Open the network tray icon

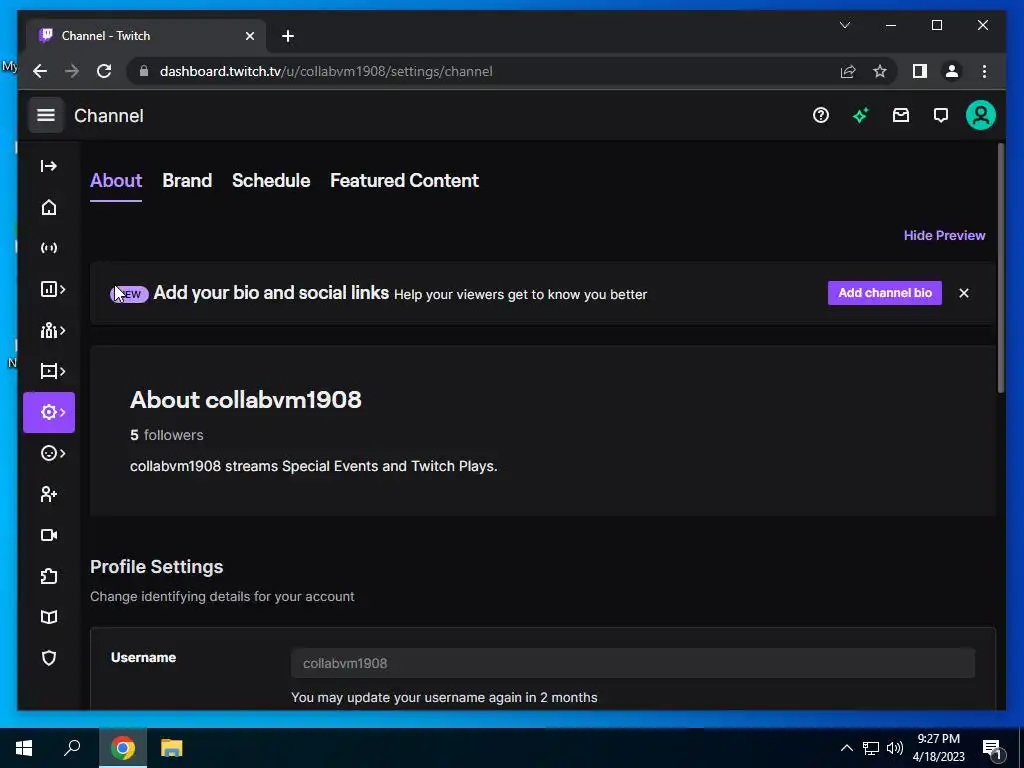point(871,748)
